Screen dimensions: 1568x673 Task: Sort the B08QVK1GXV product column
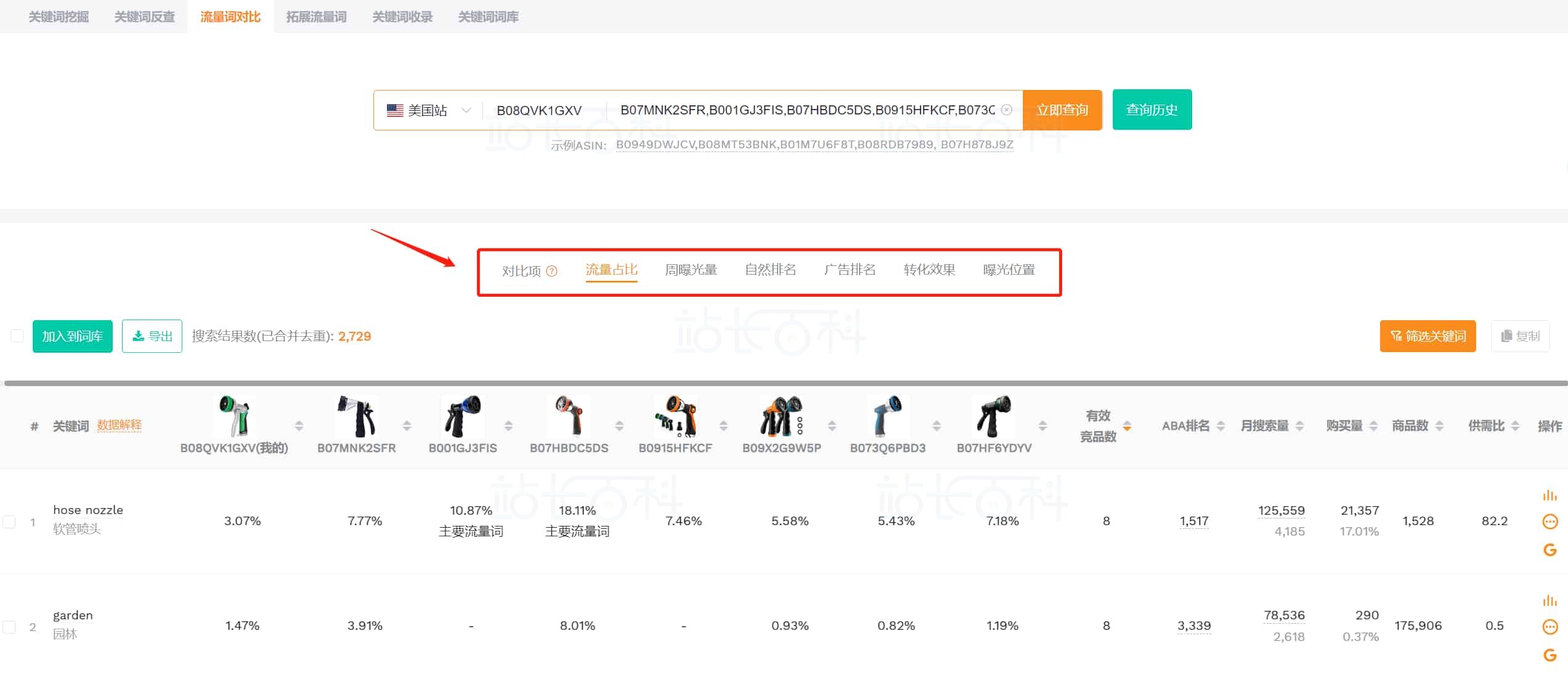click(x=299, y=426)
